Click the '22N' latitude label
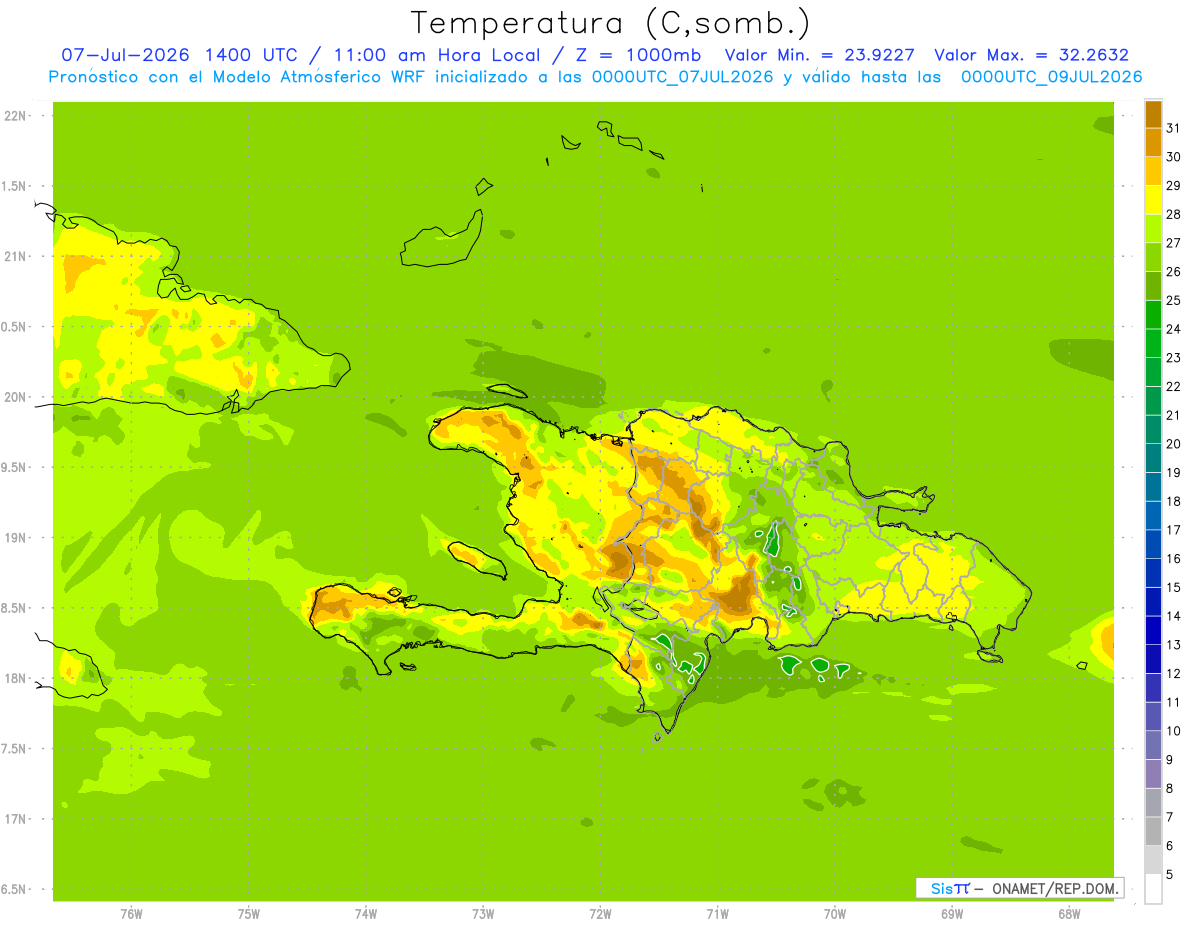 coord(15,116)
